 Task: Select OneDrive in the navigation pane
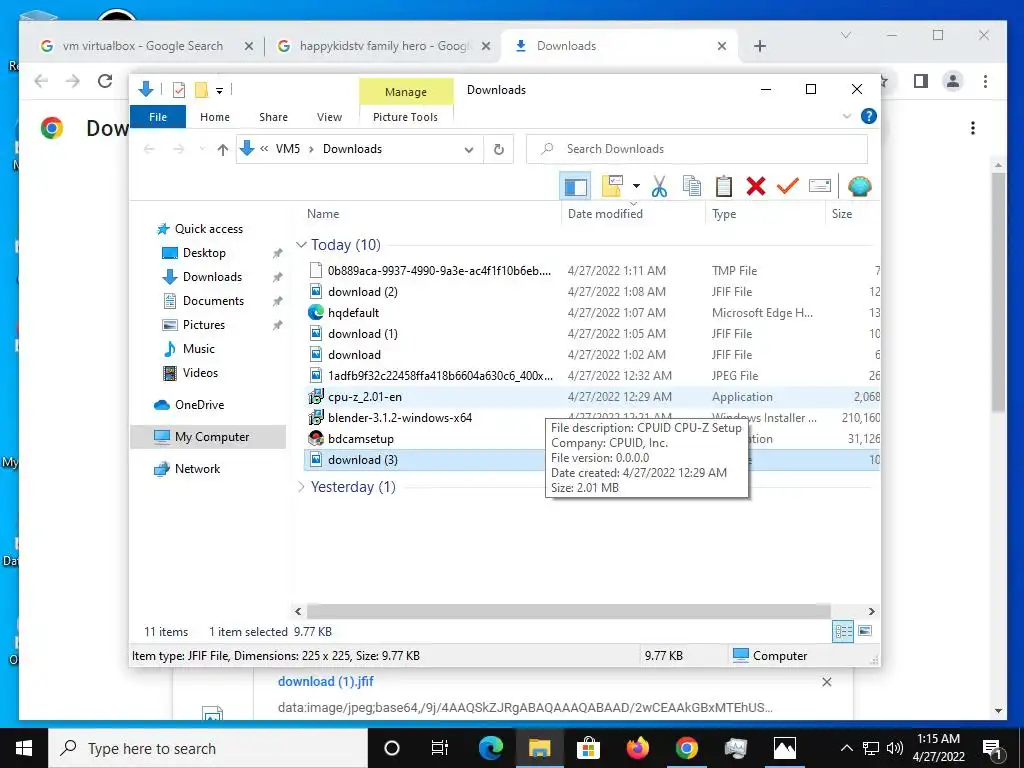(x=199, y=405)
